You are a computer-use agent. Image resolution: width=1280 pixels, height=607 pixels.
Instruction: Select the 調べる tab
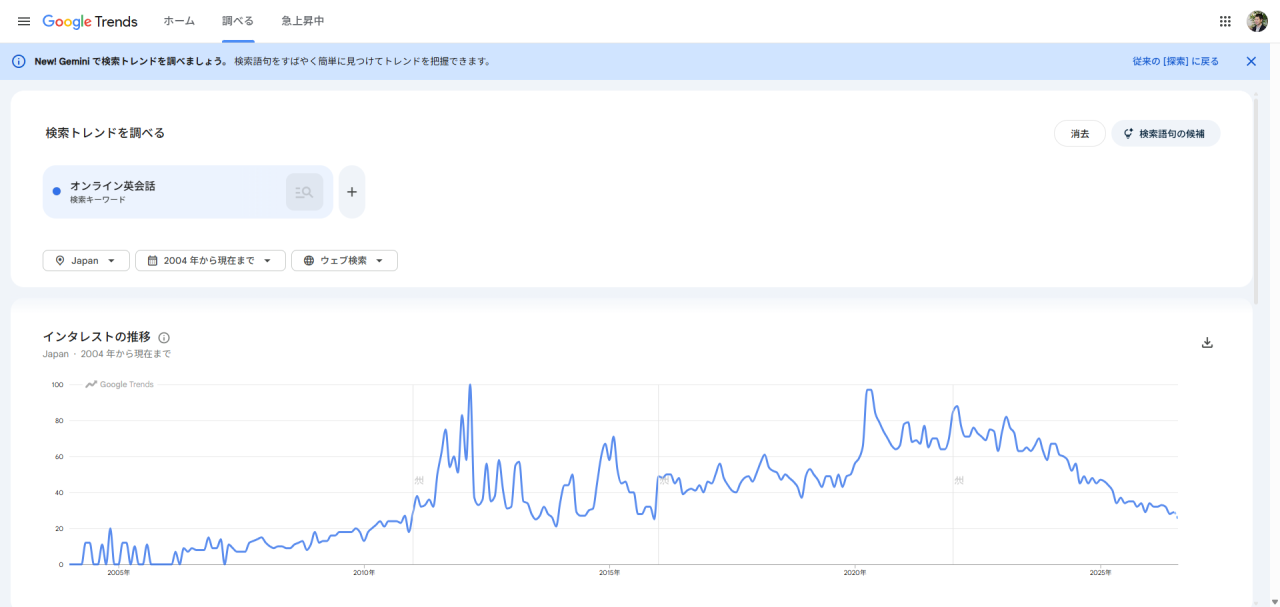pyautogui.click(x=238, y=21)
